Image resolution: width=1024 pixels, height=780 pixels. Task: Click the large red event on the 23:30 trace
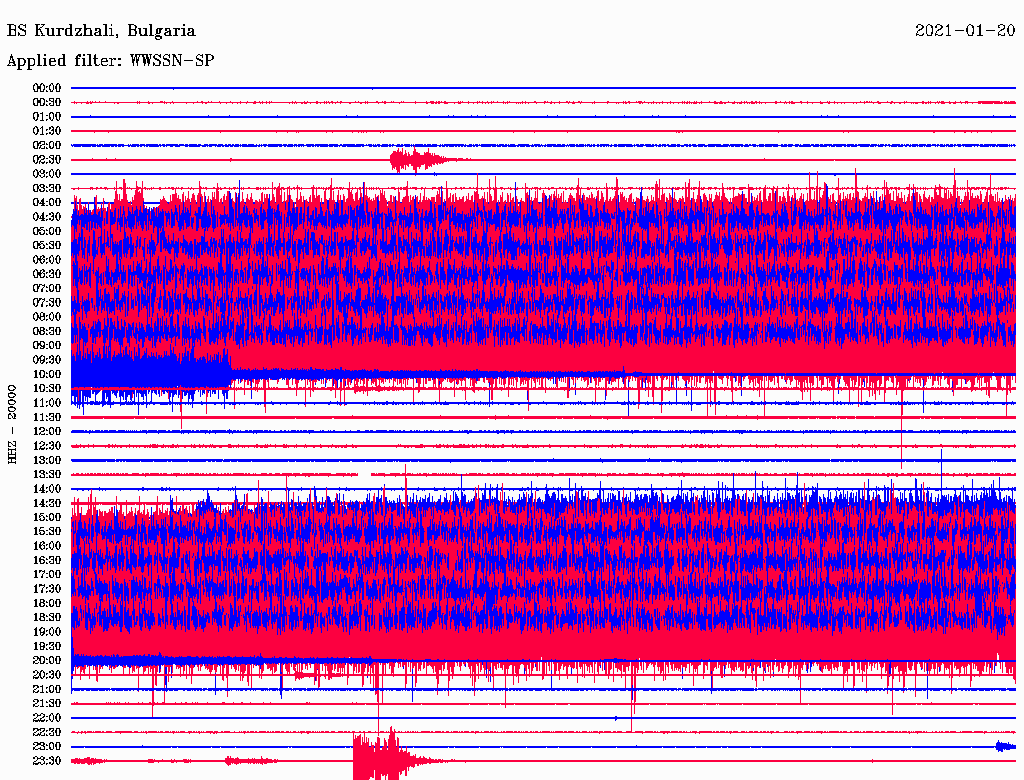point(378,758)
